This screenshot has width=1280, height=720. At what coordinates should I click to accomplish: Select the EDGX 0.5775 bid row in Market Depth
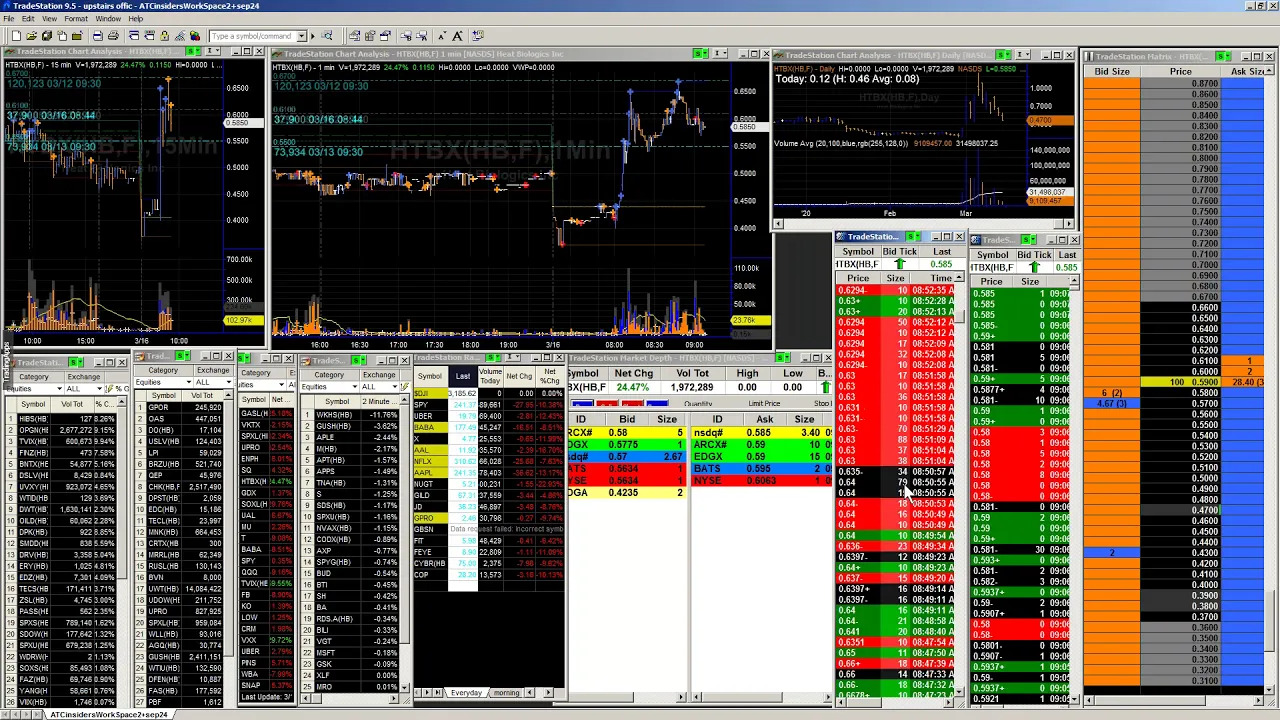pyautogui.click(x=626, y=445)
